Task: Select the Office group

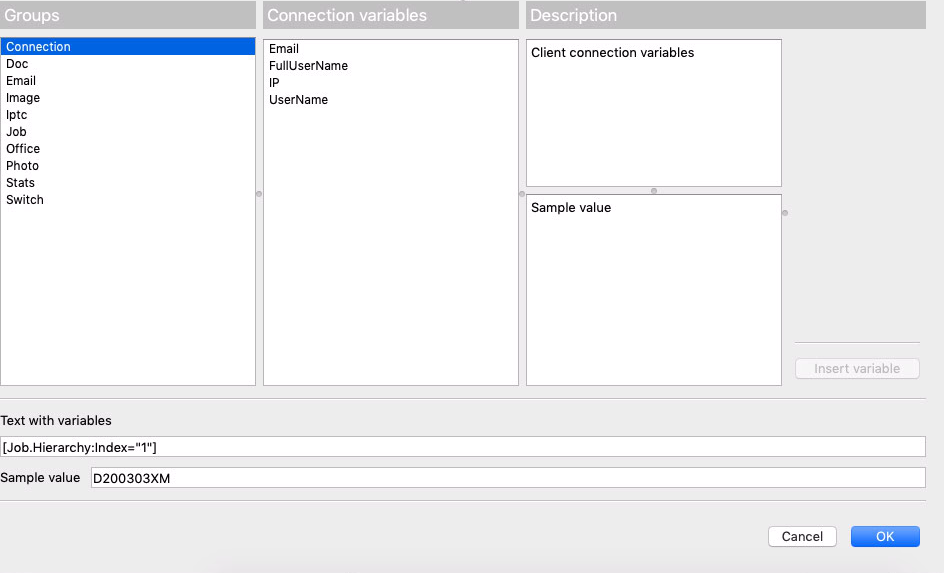Action: tap(23, 149)
